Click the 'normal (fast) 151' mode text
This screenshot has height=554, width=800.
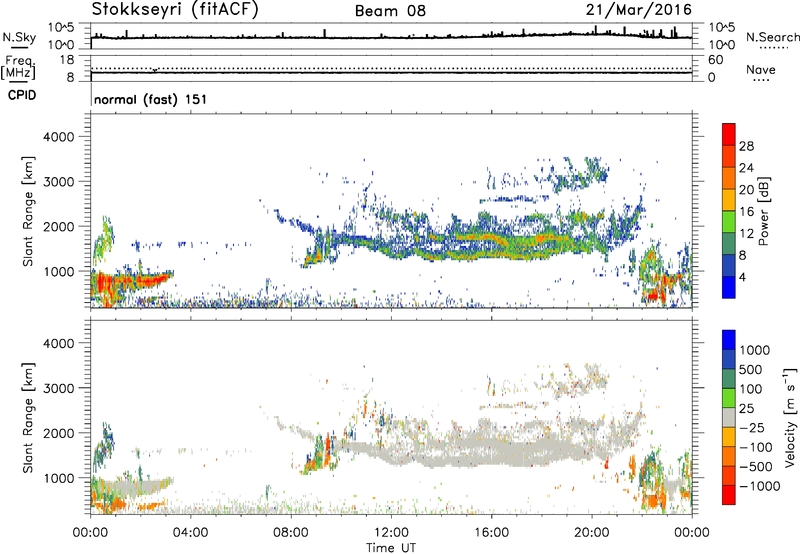click(x=151, y=99)
